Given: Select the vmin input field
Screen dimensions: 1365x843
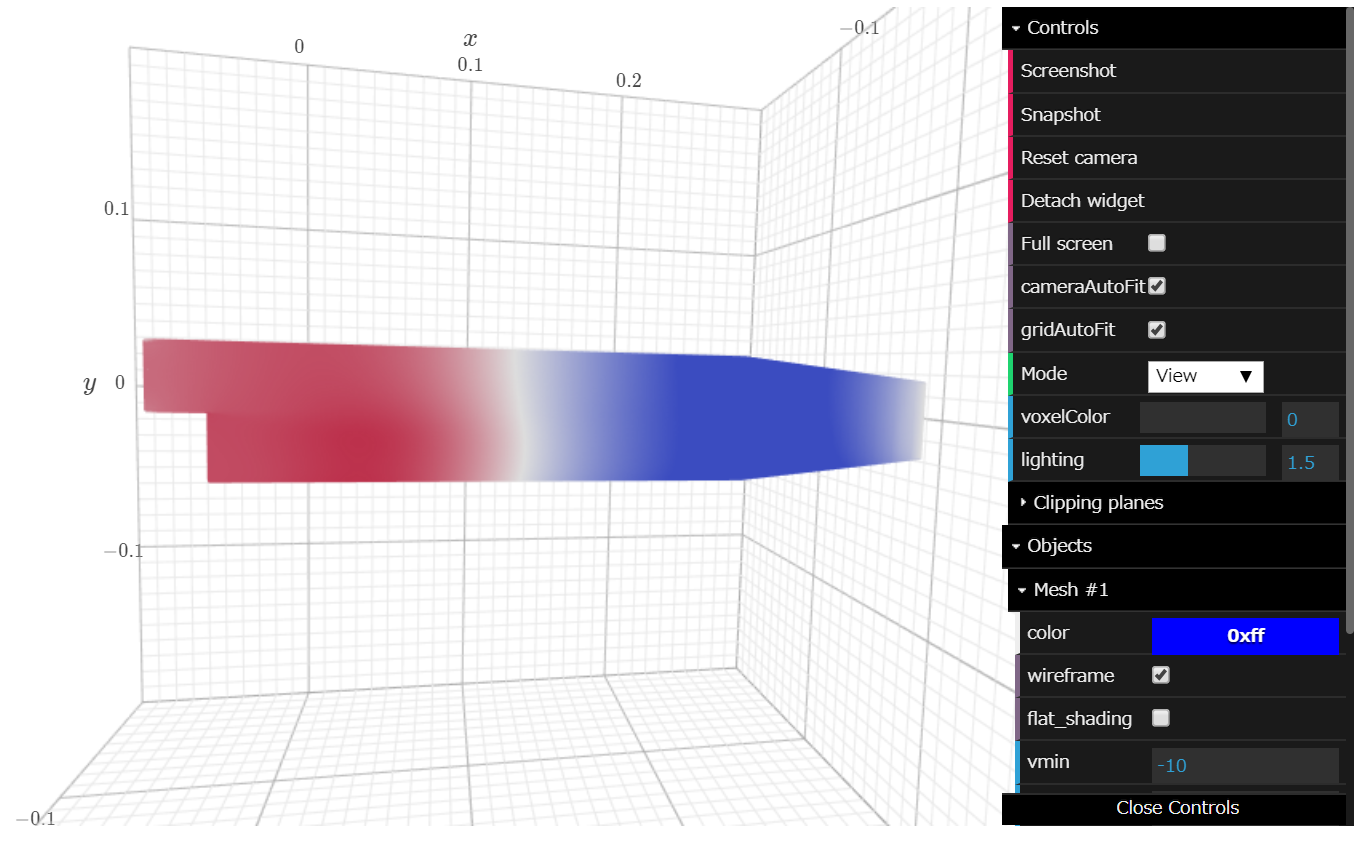Looking at the screenshot, I should tap(1244, 765).
